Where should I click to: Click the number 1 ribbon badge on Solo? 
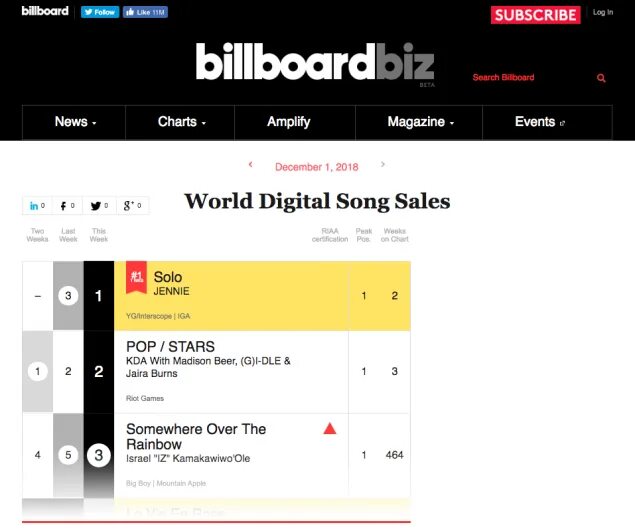coord(135,279)
